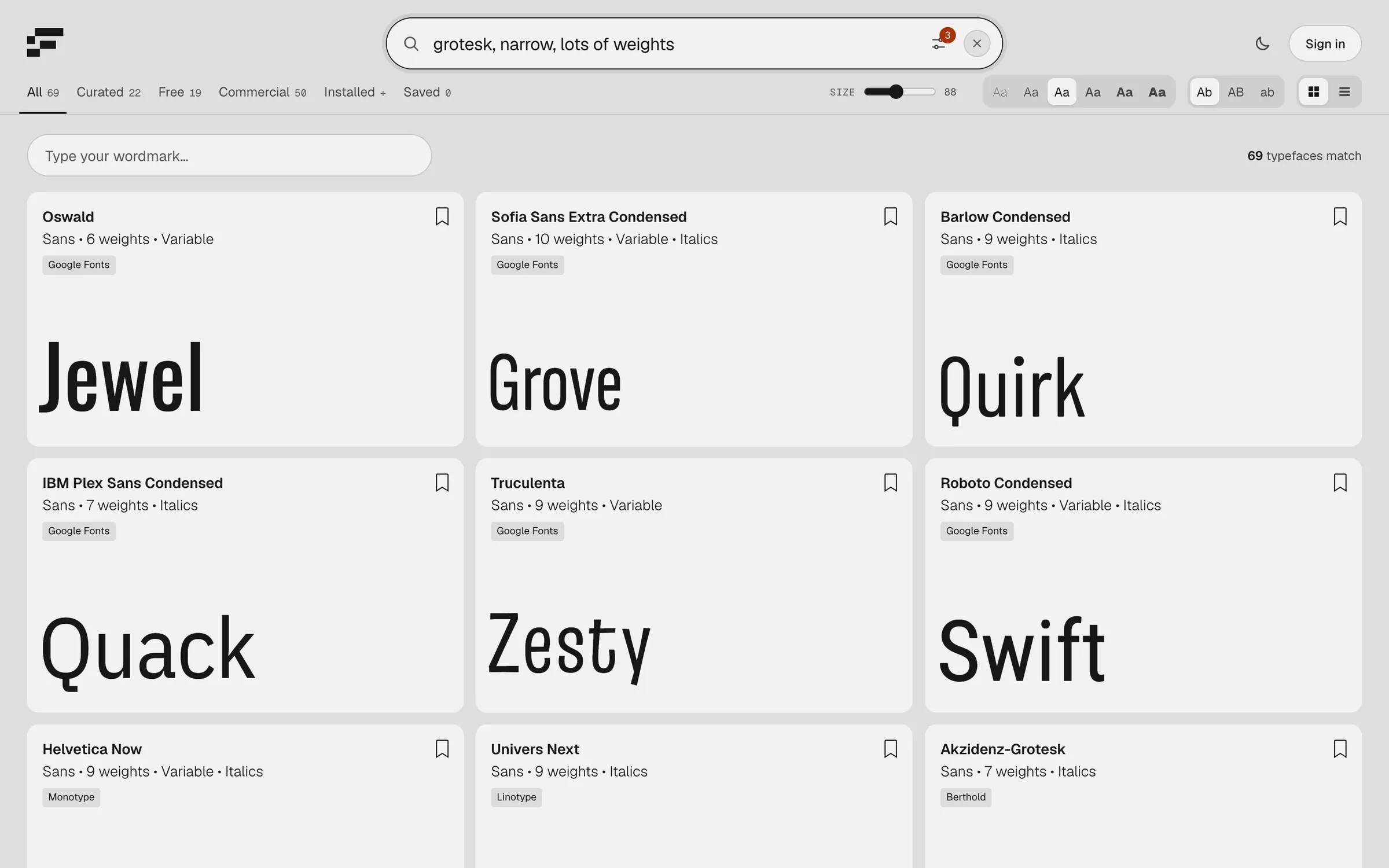Screen dimensions: 1389x868
Task: Click the Google Fonts tag on Truculenta
Action: click(527, 531)
